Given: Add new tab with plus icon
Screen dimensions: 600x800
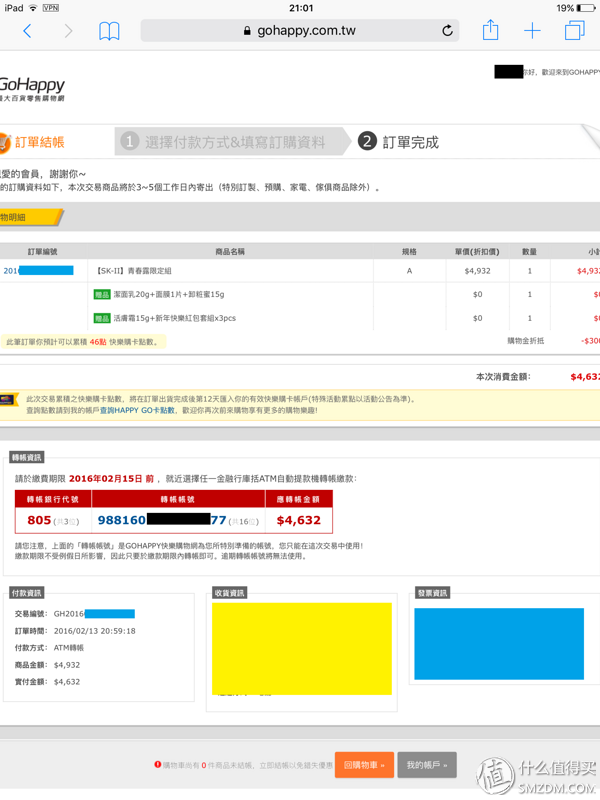Looking at the screenshot, I should [x=532, y=31].
